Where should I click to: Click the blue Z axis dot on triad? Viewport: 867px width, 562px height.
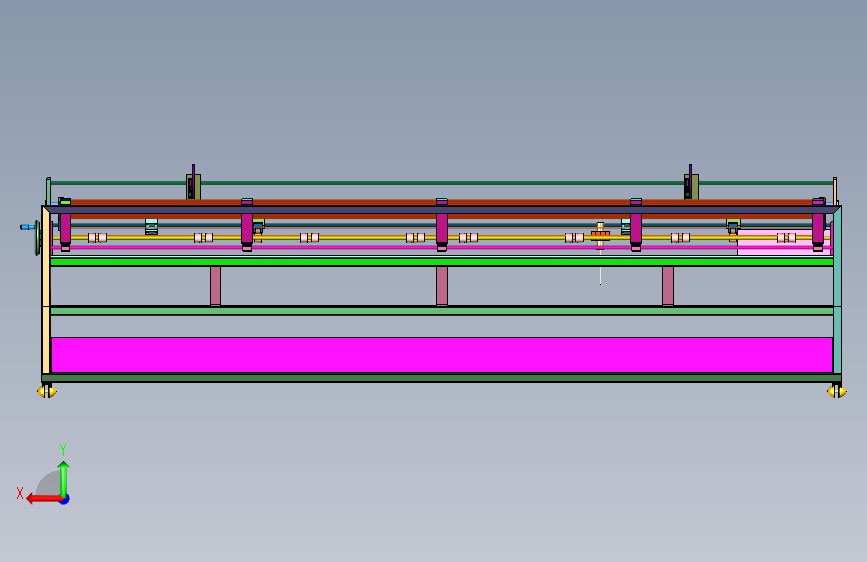coord(65,499)
